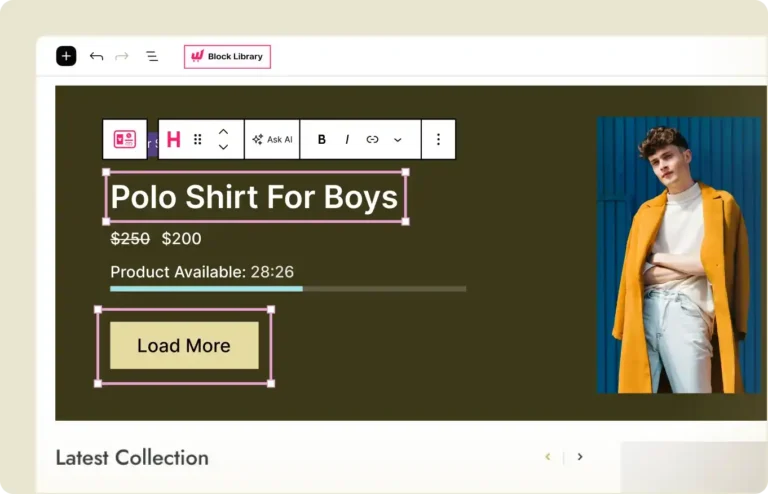Select the Polo Shirt For Boys heading
The image size is (768, 494).
255,197
